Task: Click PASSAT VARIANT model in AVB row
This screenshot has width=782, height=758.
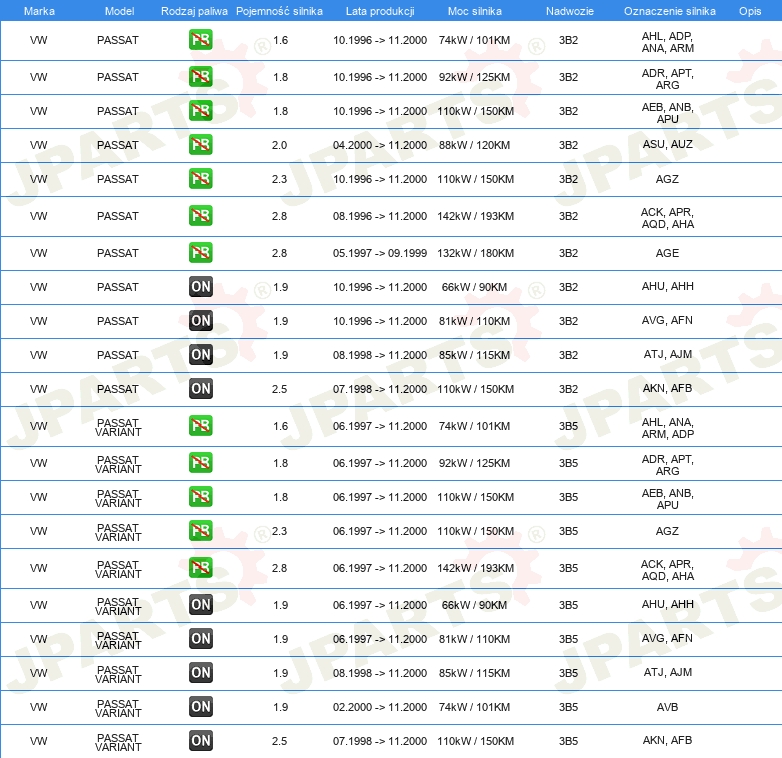Action: (118, 708)
